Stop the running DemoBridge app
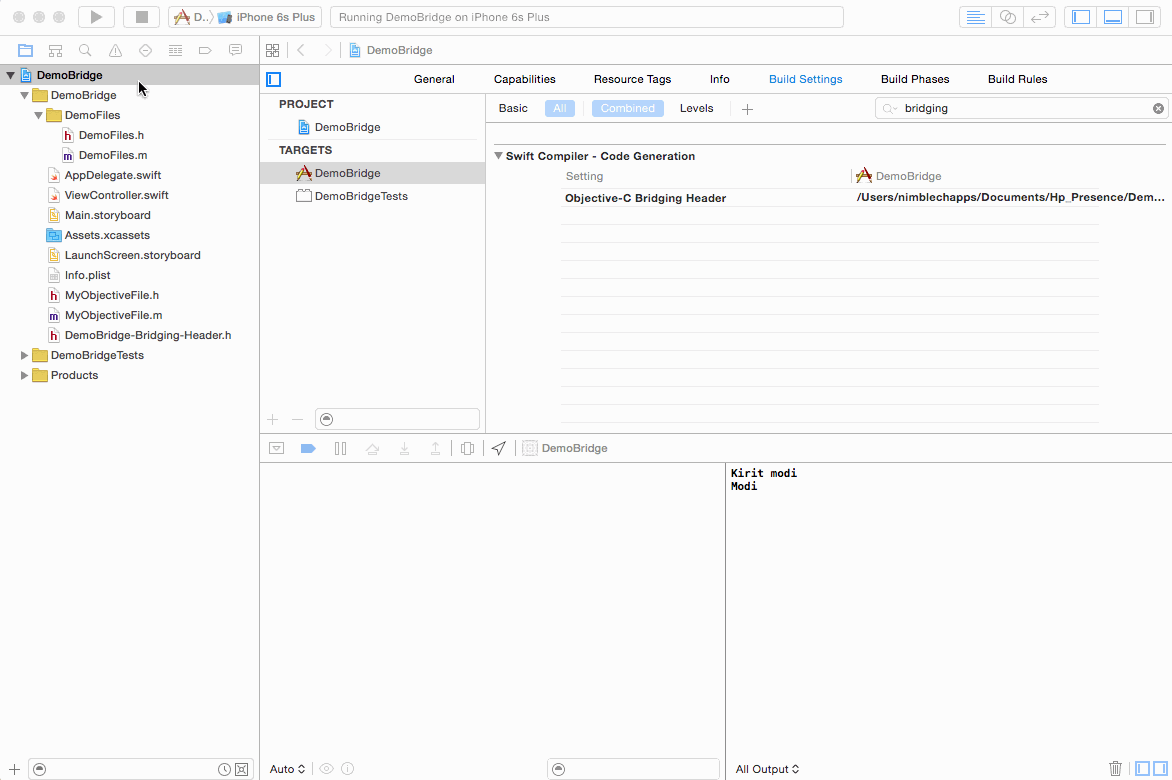This screenshot has height=780, width=1172. pos(141,16)
